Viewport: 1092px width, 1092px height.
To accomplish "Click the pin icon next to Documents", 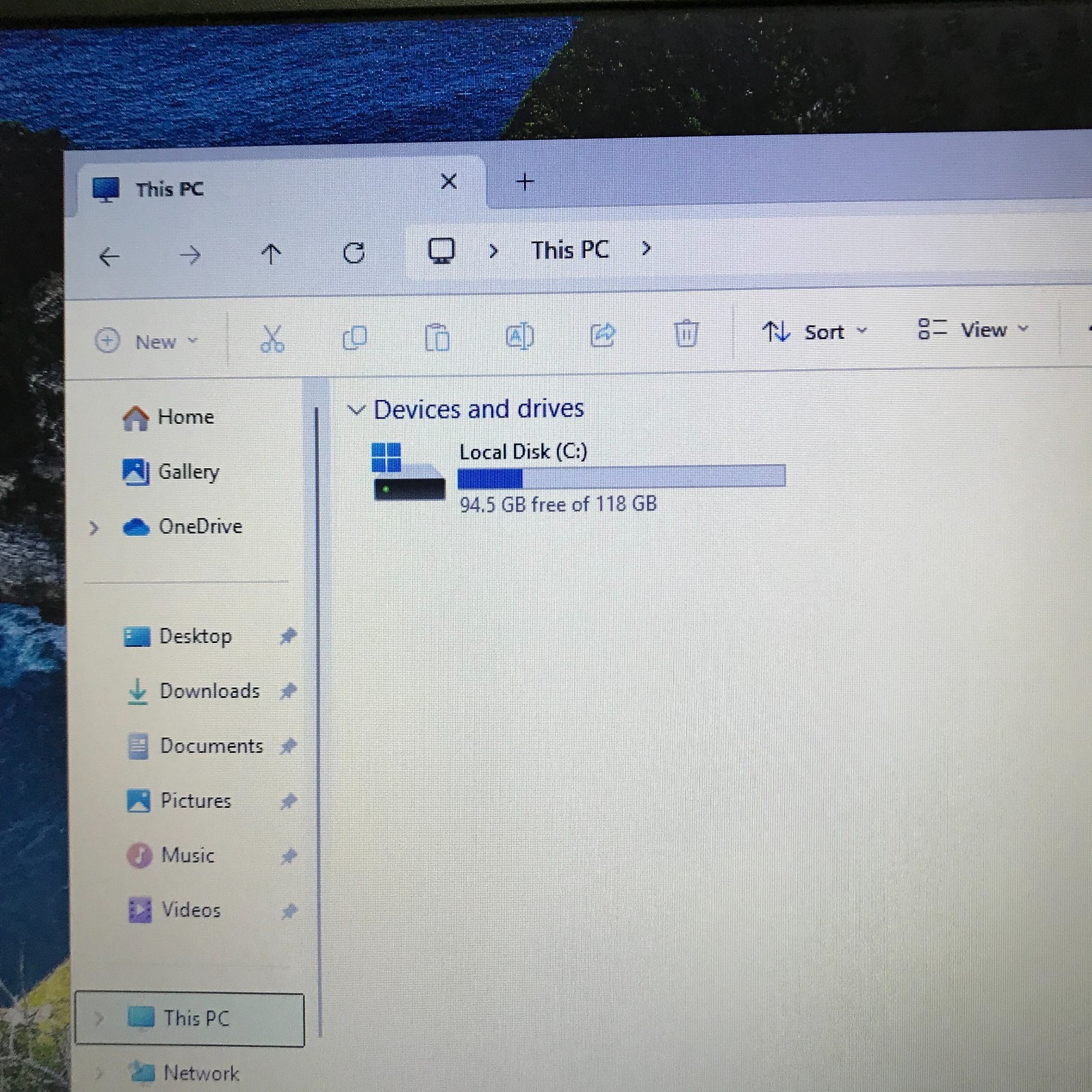I will pos(289,746).
